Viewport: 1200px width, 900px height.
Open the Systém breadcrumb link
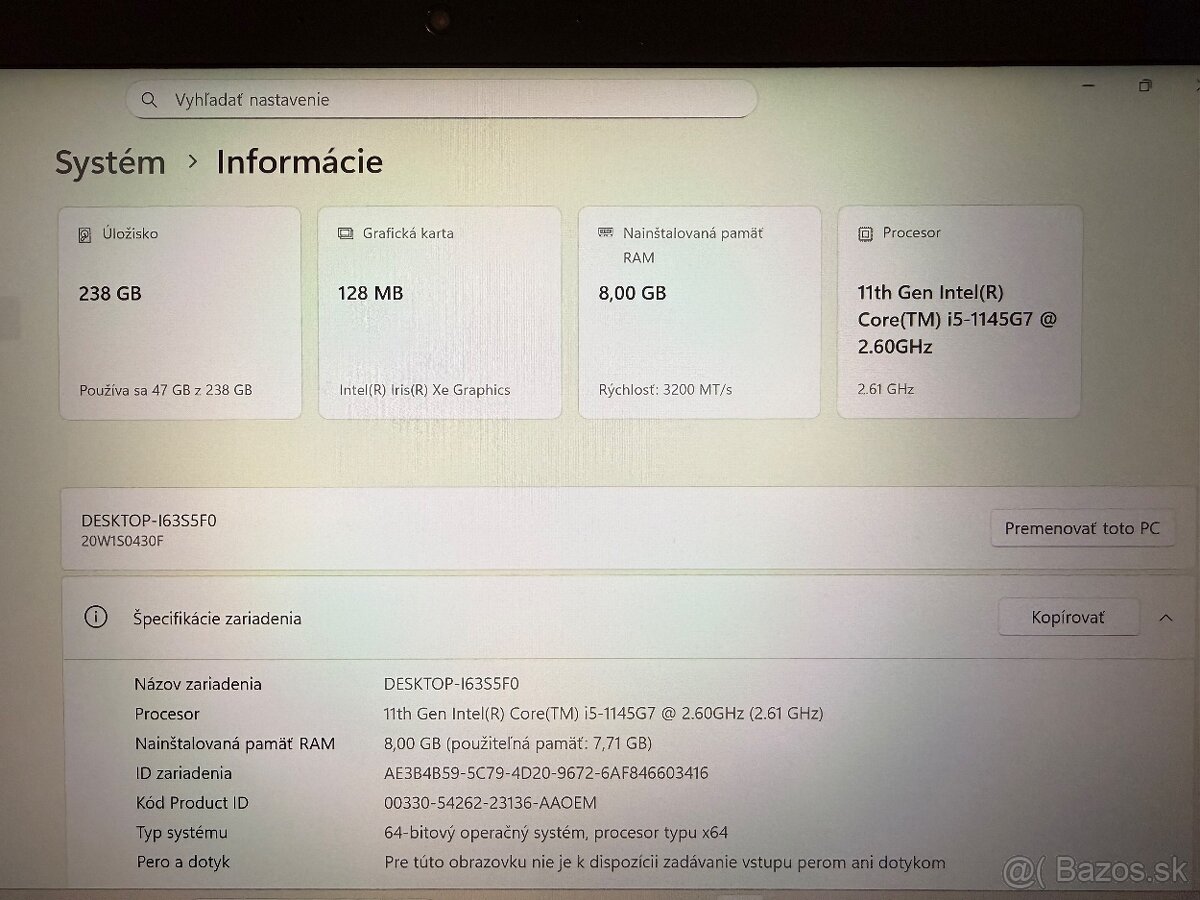pos(110,162)
